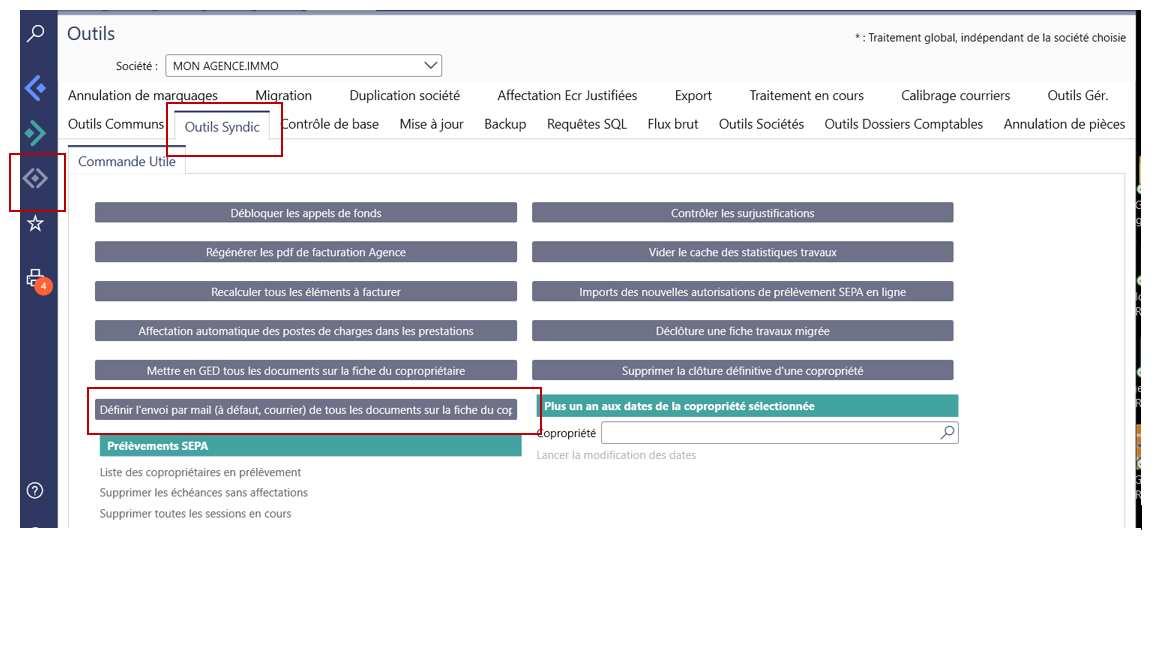Click the magnifier icon in the Copropriété field
Viewport: 1168px width, 662px height.
[x=947, y=432]
